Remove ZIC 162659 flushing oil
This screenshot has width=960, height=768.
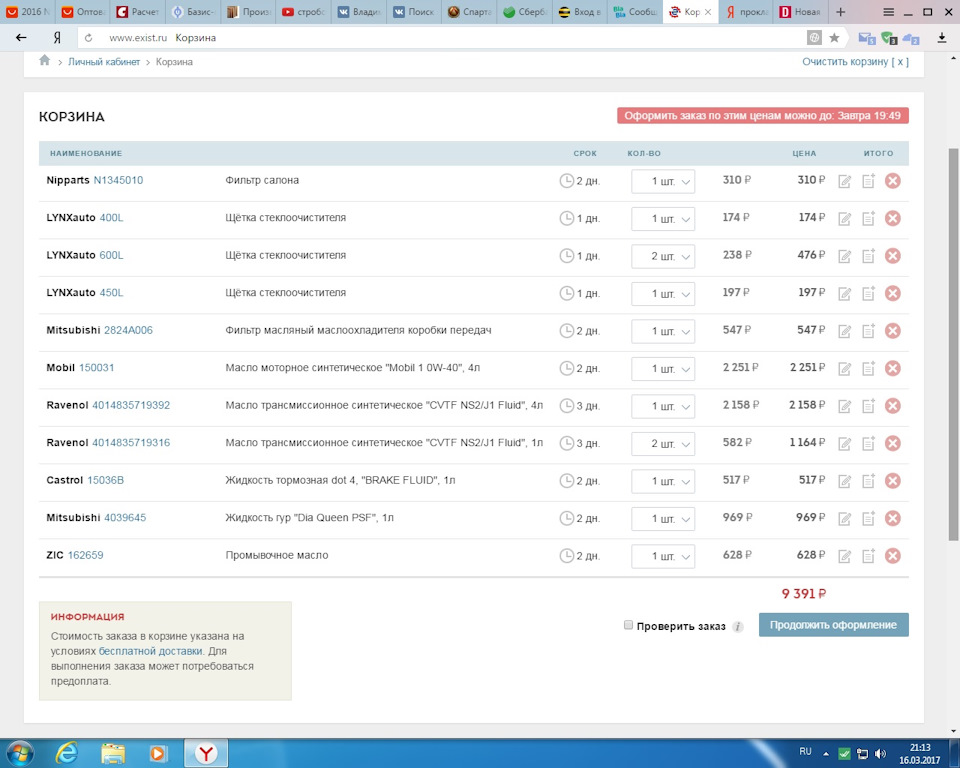click(893, 555)
